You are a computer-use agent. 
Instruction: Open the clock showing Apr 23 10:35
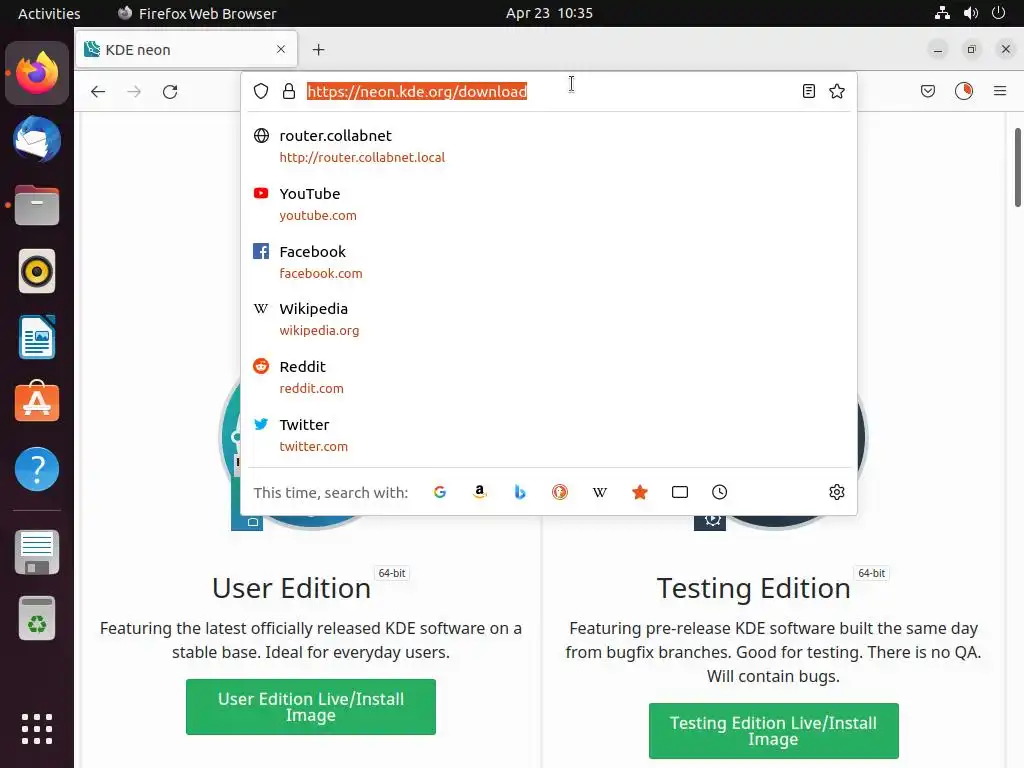[549, 13]
